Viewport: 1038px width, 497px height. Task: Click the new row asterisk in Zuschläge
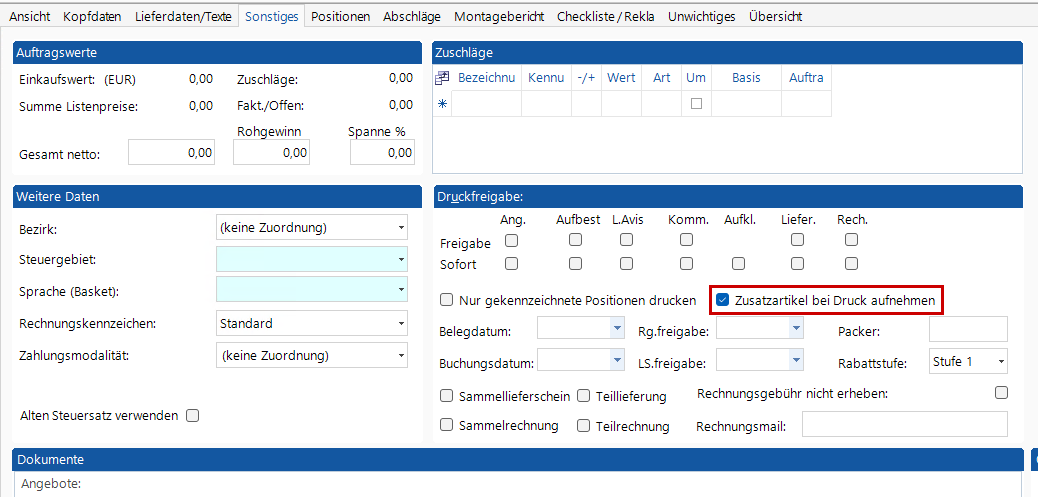442,103
